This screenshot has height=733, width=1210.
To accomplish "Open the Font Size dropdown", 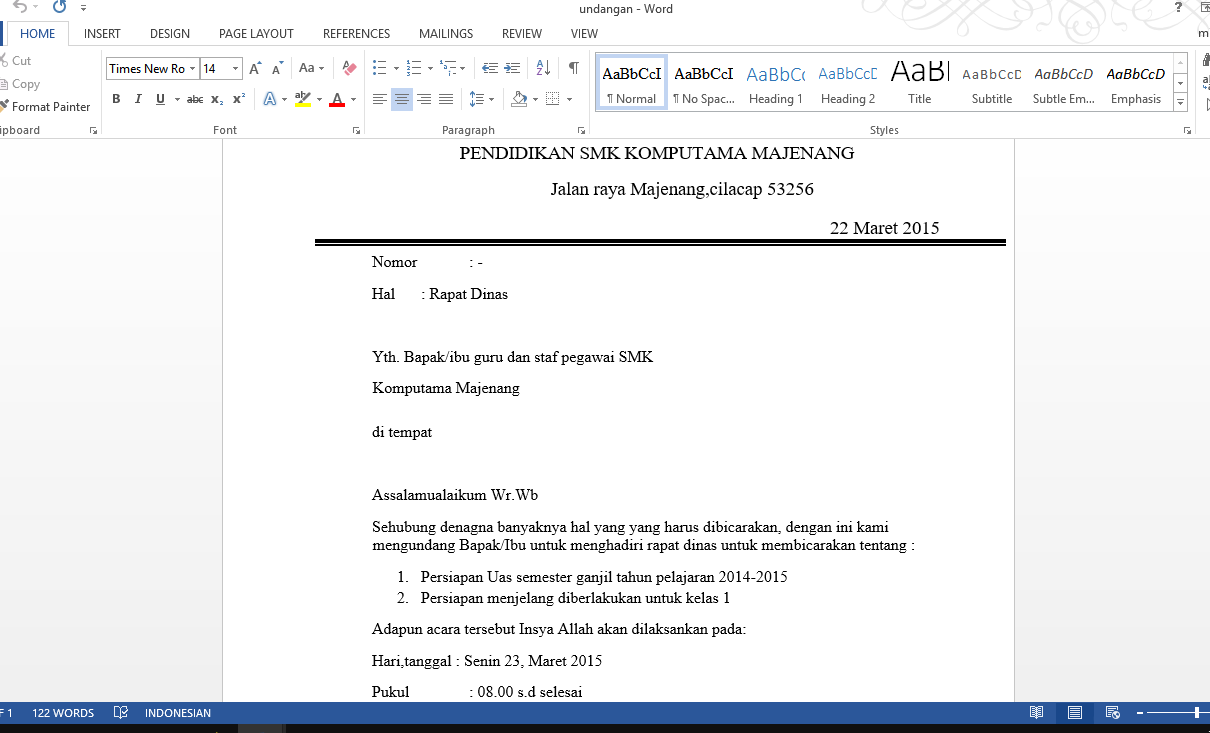I will coord(237,68).
